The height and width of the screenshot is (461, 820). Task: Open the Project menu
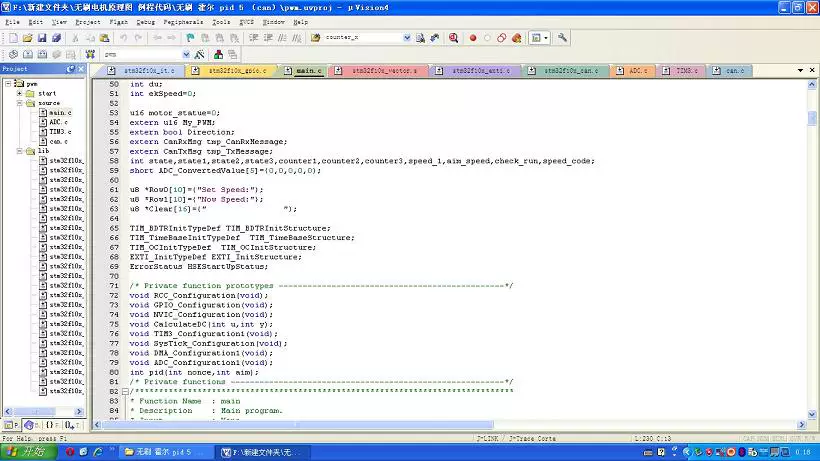(x=87, y=22)
